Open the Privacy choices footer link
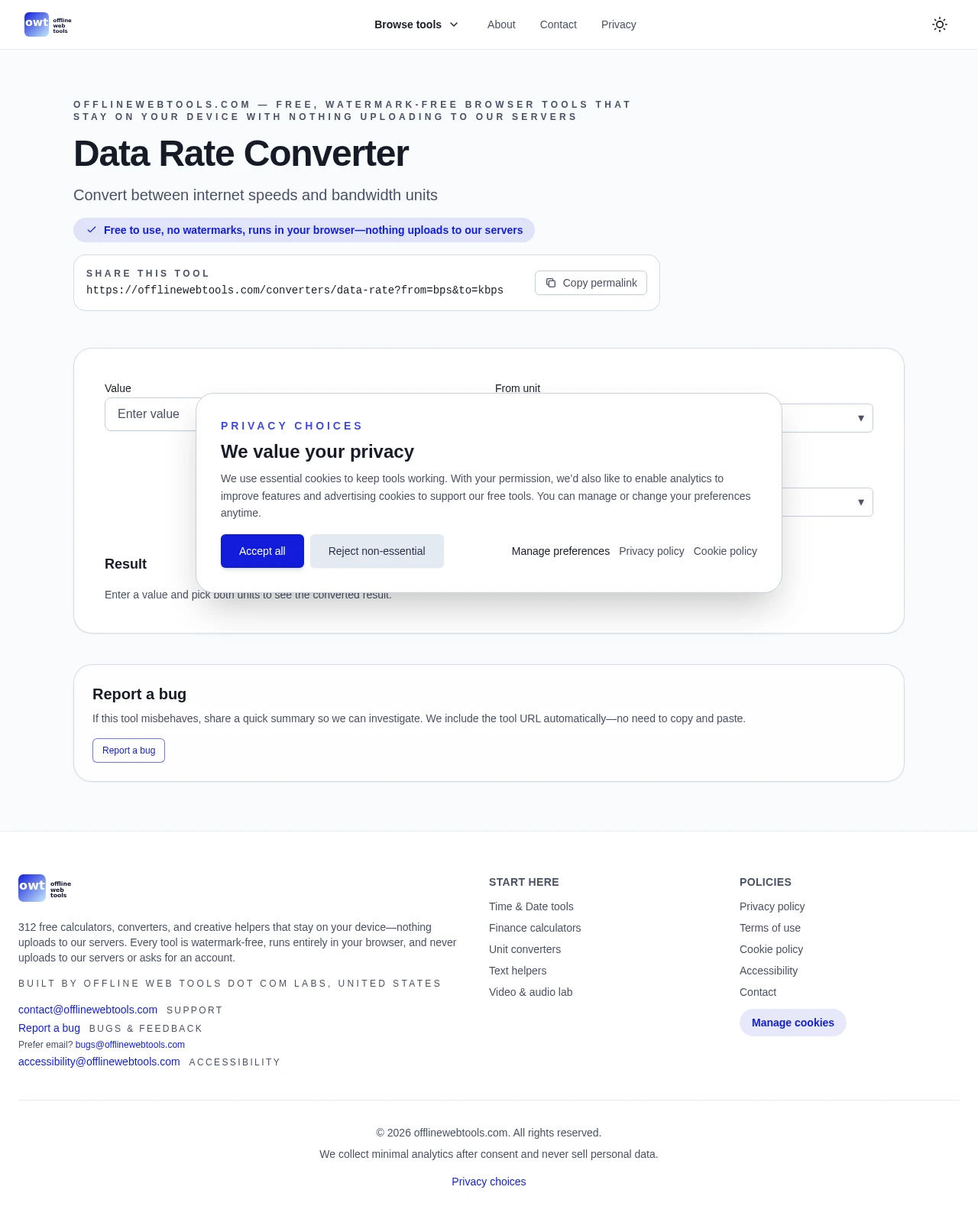978x1232 pixels. coord(489,1182)
